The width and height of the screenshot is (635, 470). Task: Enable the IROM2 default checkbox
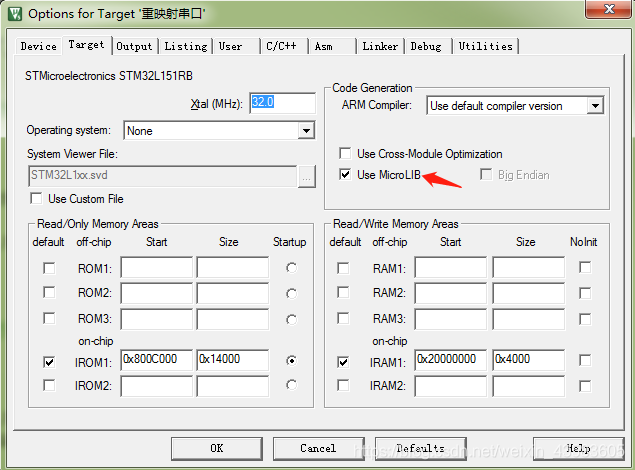tap(49, 385)
